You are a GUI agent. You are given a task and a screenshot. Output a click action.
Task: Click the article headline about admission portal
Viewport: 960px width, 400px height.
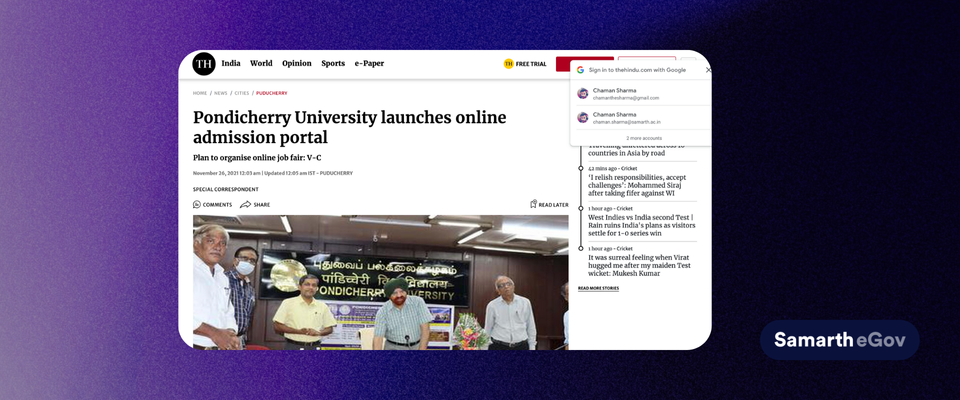pos(350,127)
